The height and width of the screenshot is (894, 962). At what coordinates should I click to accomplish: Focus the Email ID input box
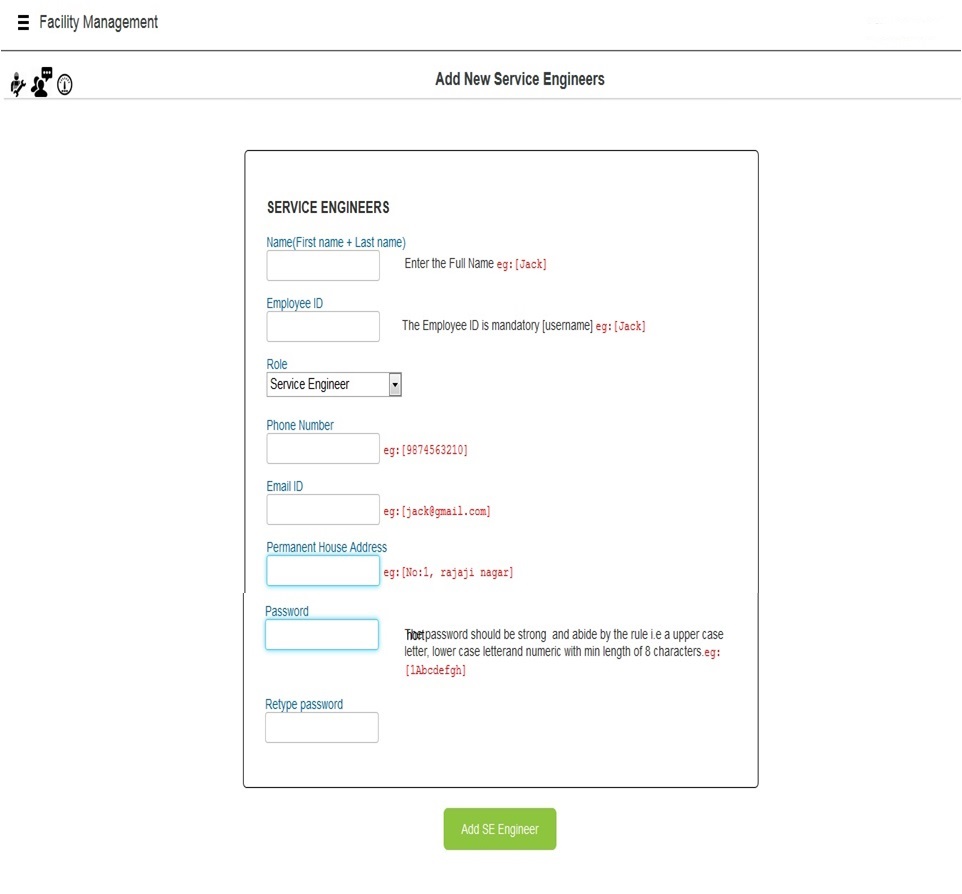point(323,510)
